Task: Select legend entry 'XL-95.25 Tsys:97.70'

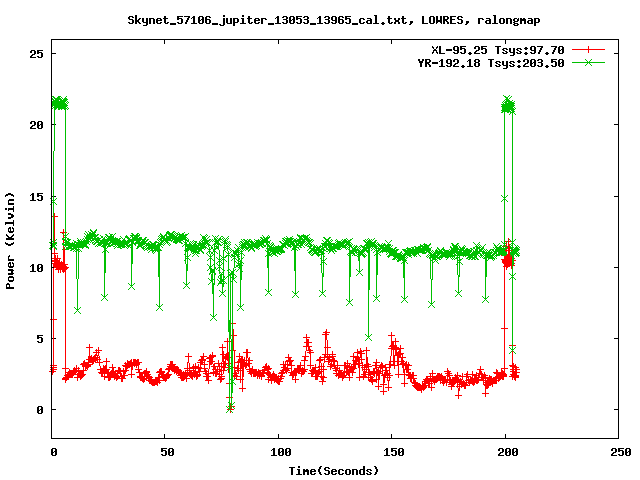Action: click(498, 50)
